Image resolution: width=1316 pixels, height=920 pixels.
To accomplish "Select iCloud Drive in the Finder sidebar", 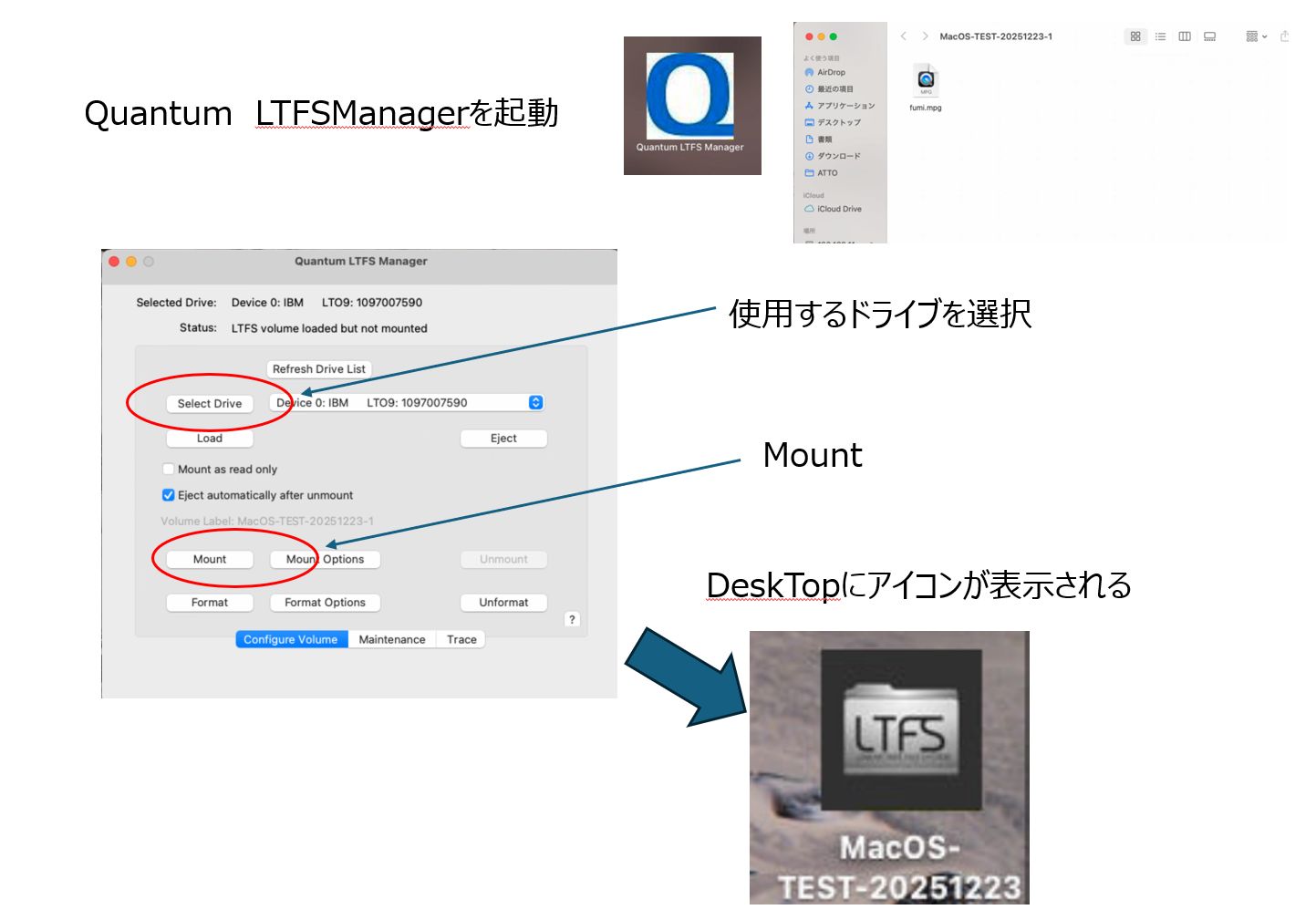I will click(838, 209).
